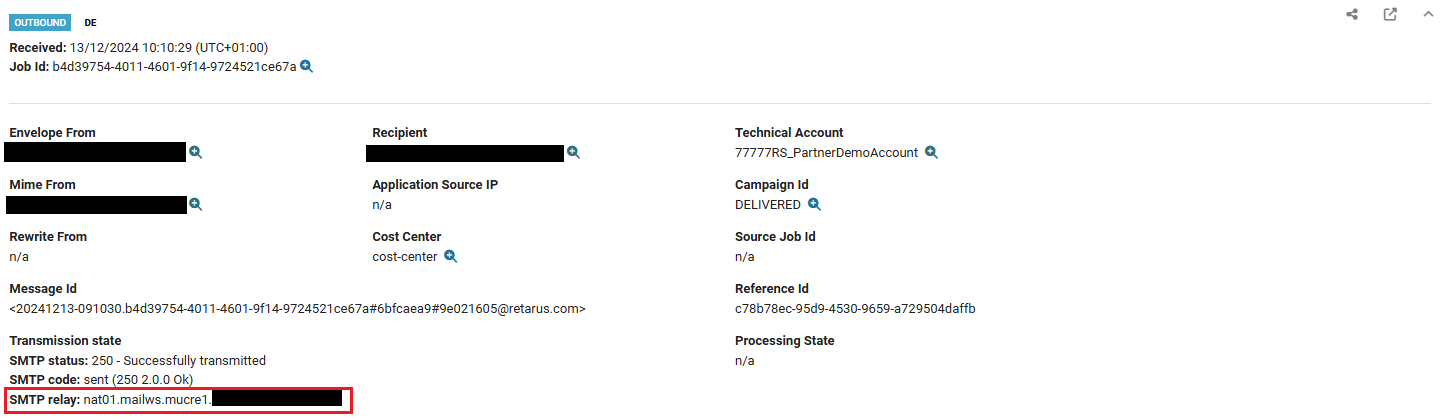Image resolution: width=1440 pixels, height=419 pixels.
Task: Click the OUTBOUND badge
Action: [41, 22]
